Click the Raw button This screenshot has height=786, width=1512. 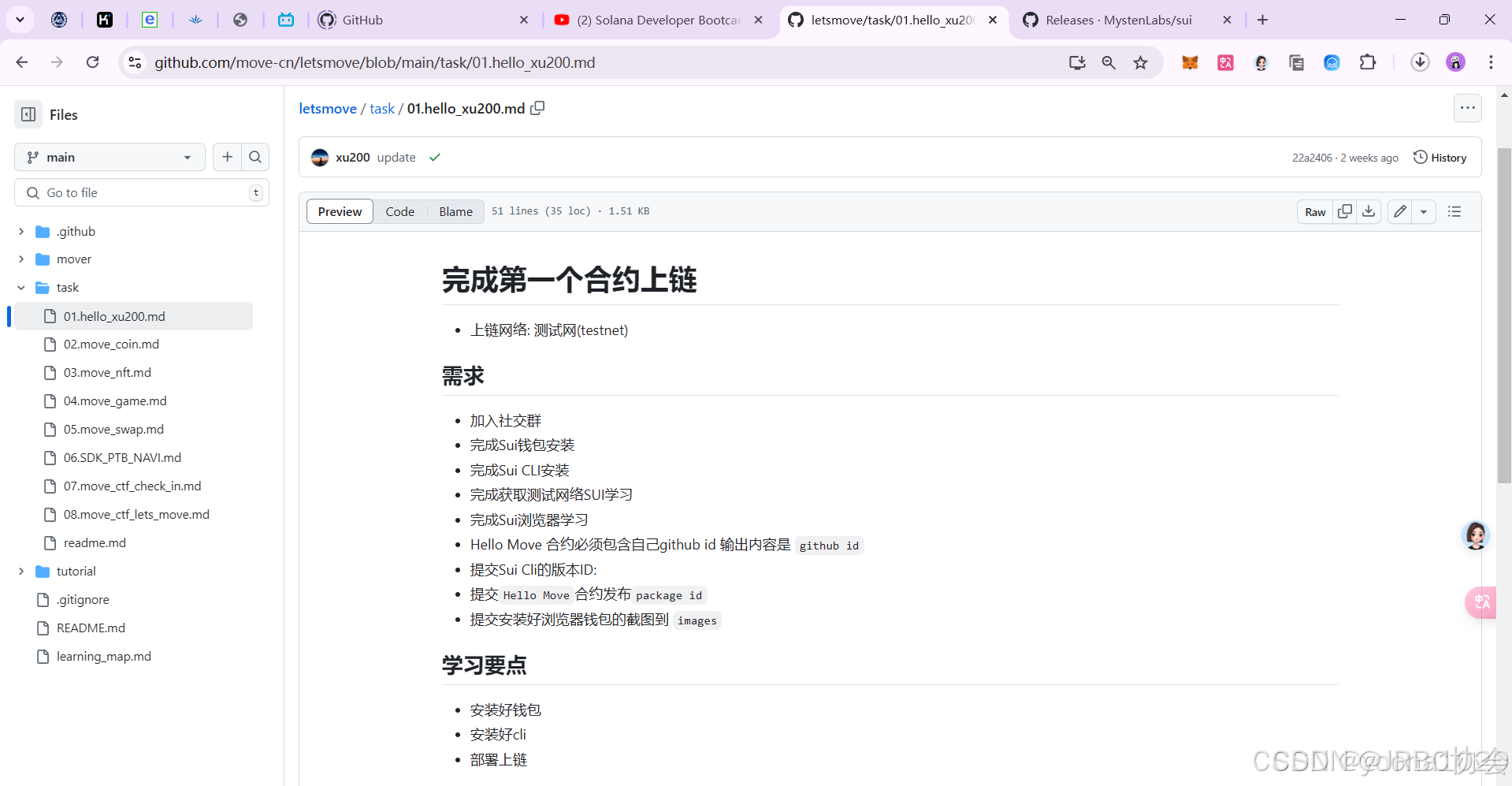[x=1314, y=211]
